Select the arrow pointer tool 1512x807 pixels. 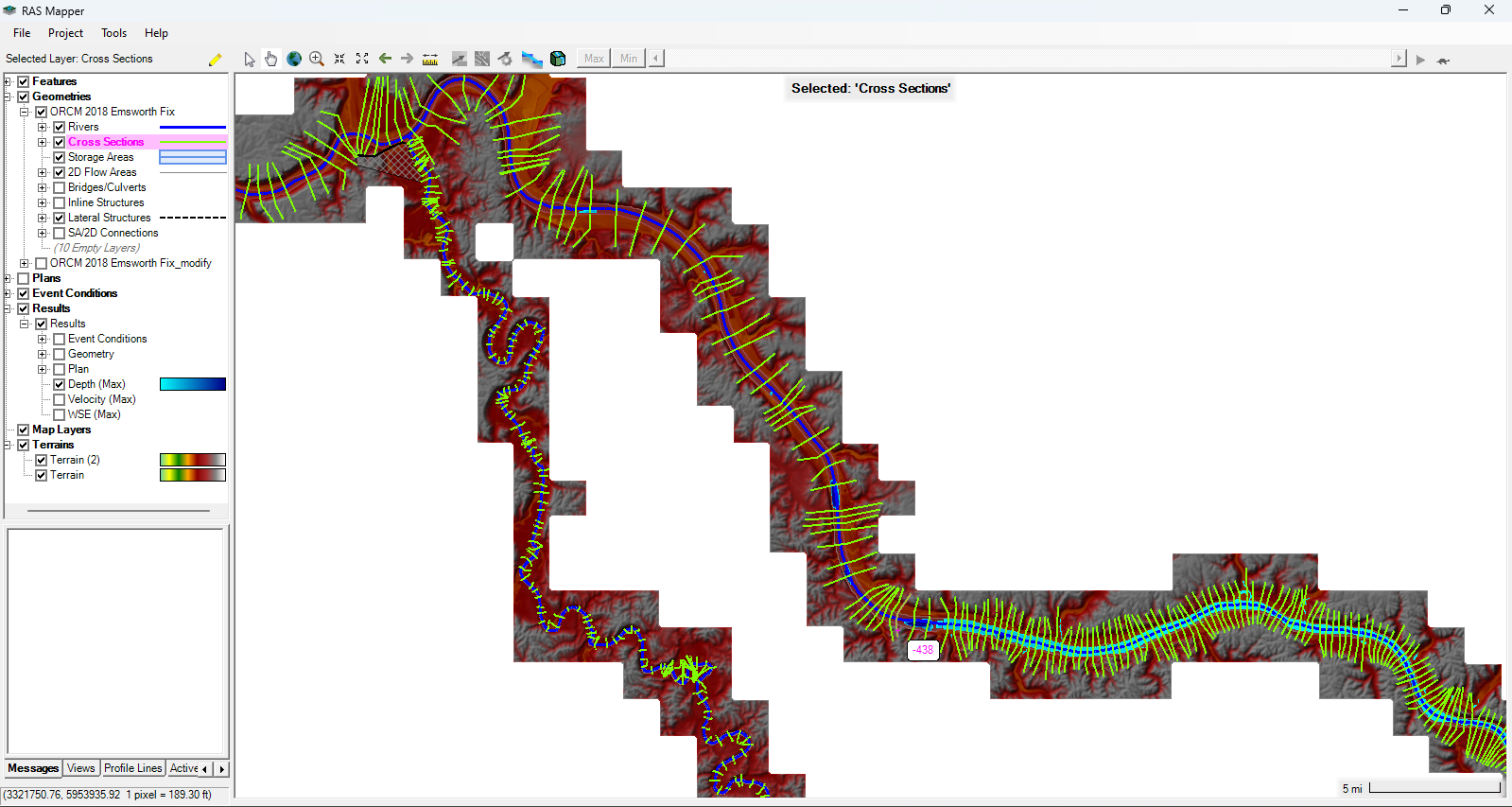[250, 59]
